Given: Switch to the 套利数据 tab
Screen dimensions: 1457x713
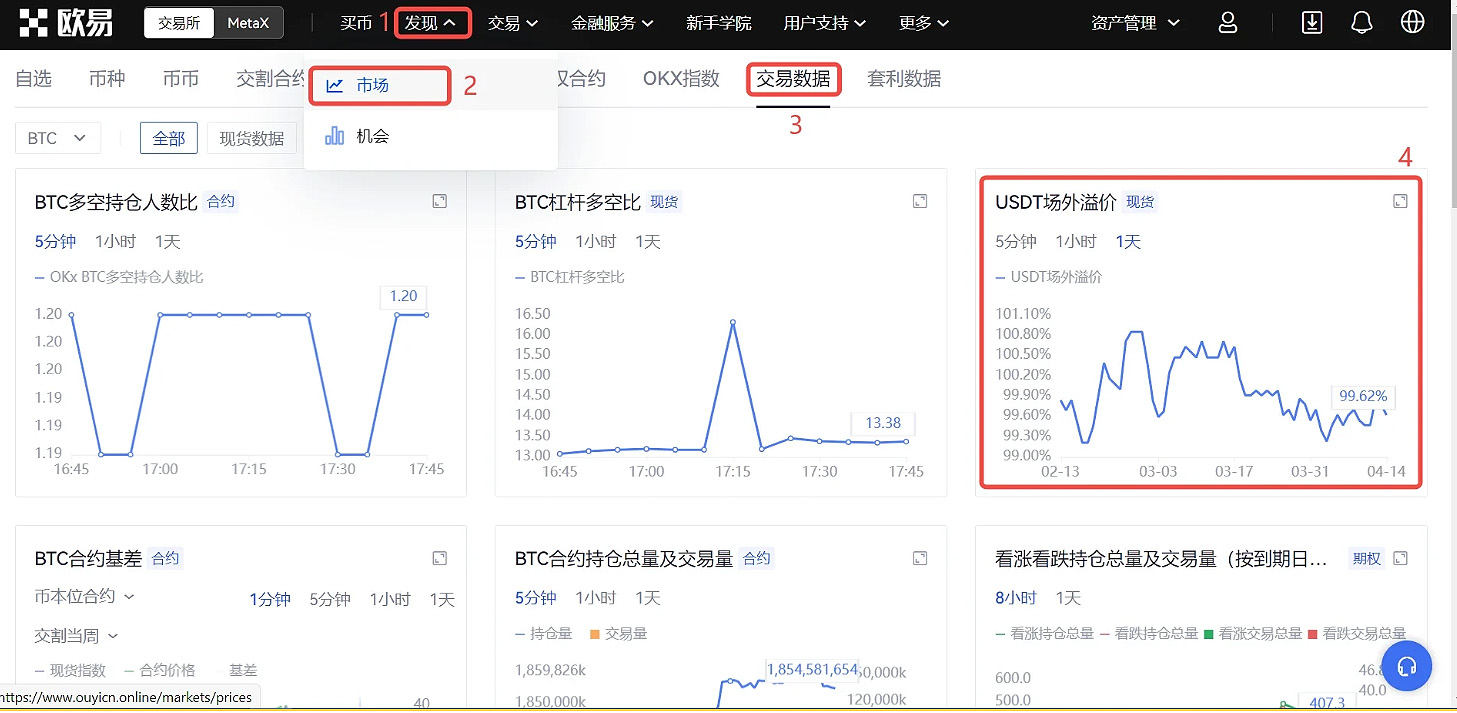Looking at the screenshot, I should coord(904,79).
